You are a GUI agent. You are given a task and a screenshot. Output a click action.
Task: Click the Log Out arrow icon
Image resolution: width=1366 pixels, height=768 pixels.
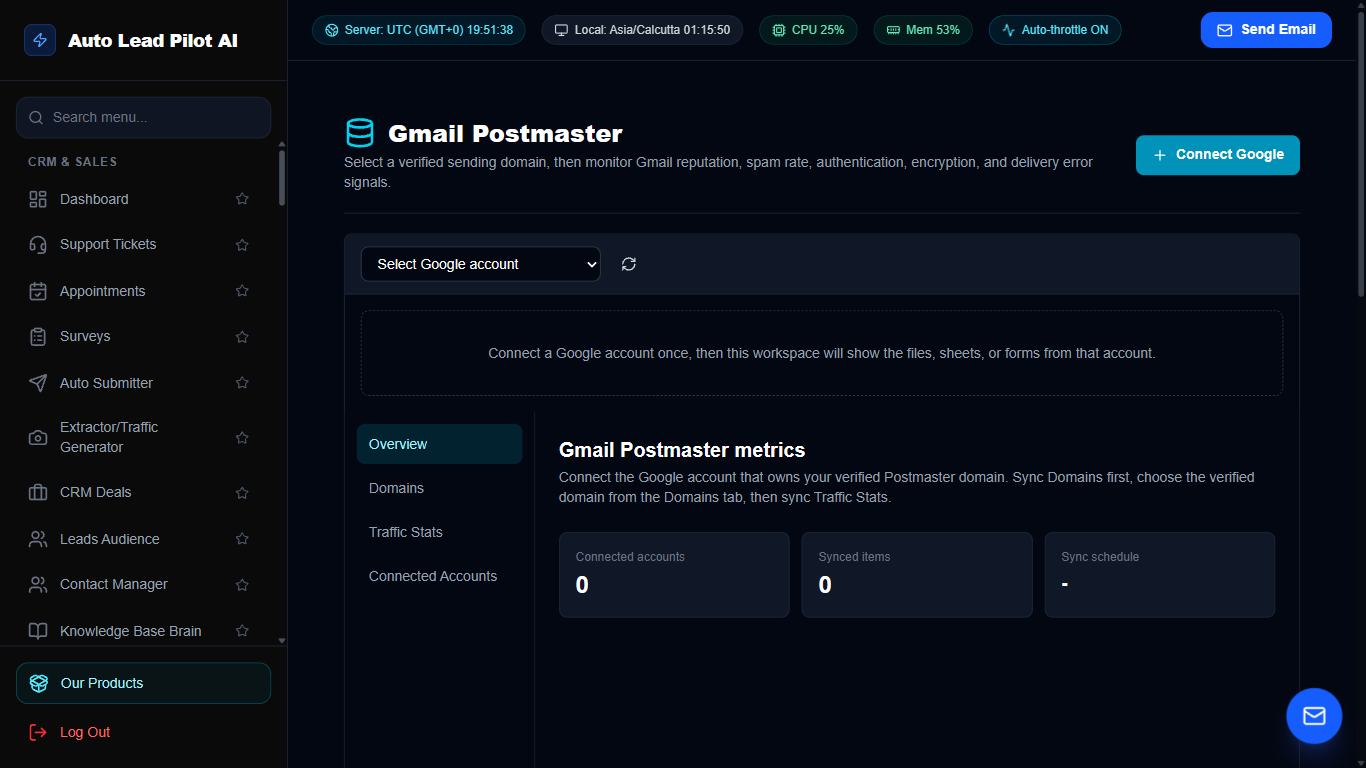38,732
